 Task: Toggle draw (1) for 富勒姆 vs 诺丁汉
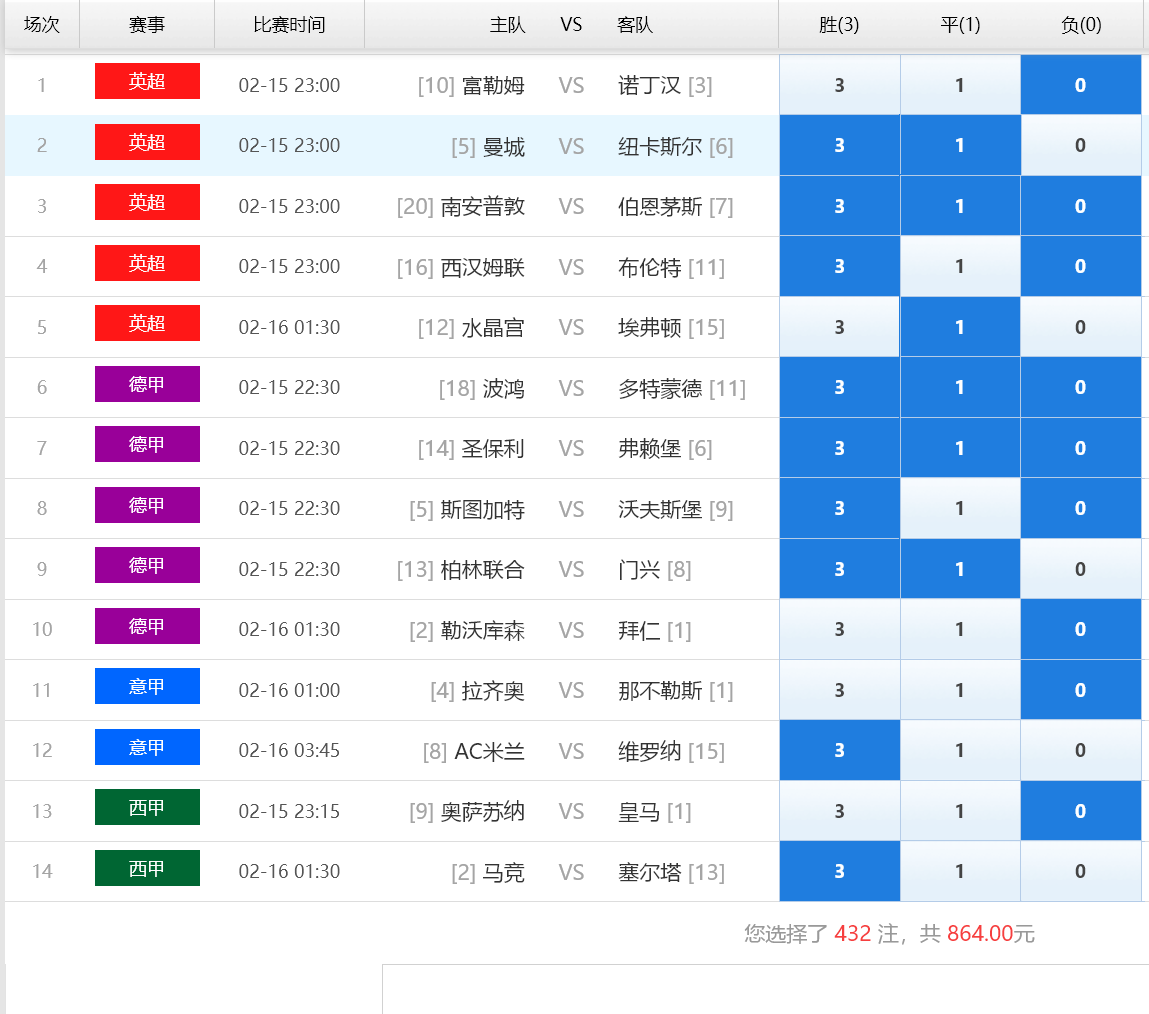pyautogui.click(x=960, y=85)
